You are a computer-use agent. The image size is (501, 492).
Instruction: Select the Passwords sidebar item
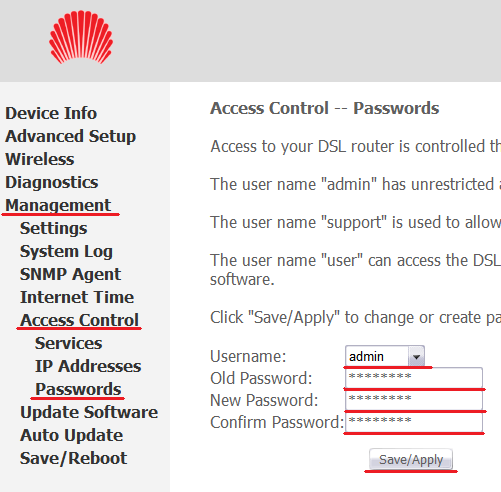[78, 389]
